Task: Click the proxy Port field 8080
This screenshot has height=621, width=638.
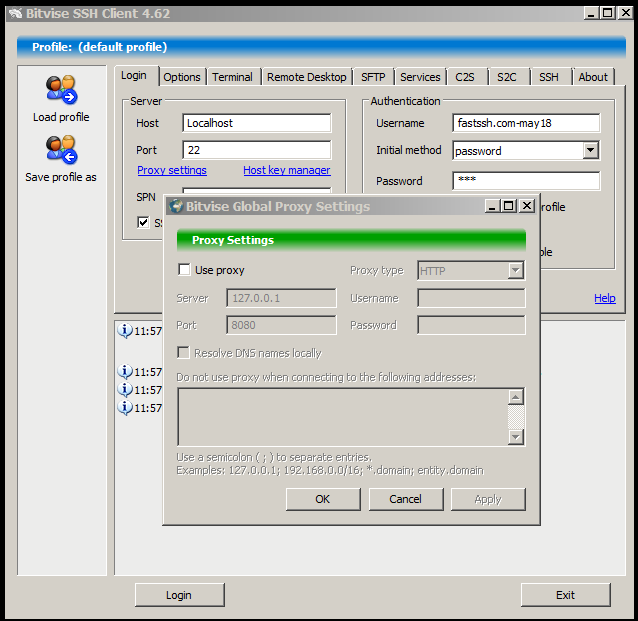Action: pos(281,325)
